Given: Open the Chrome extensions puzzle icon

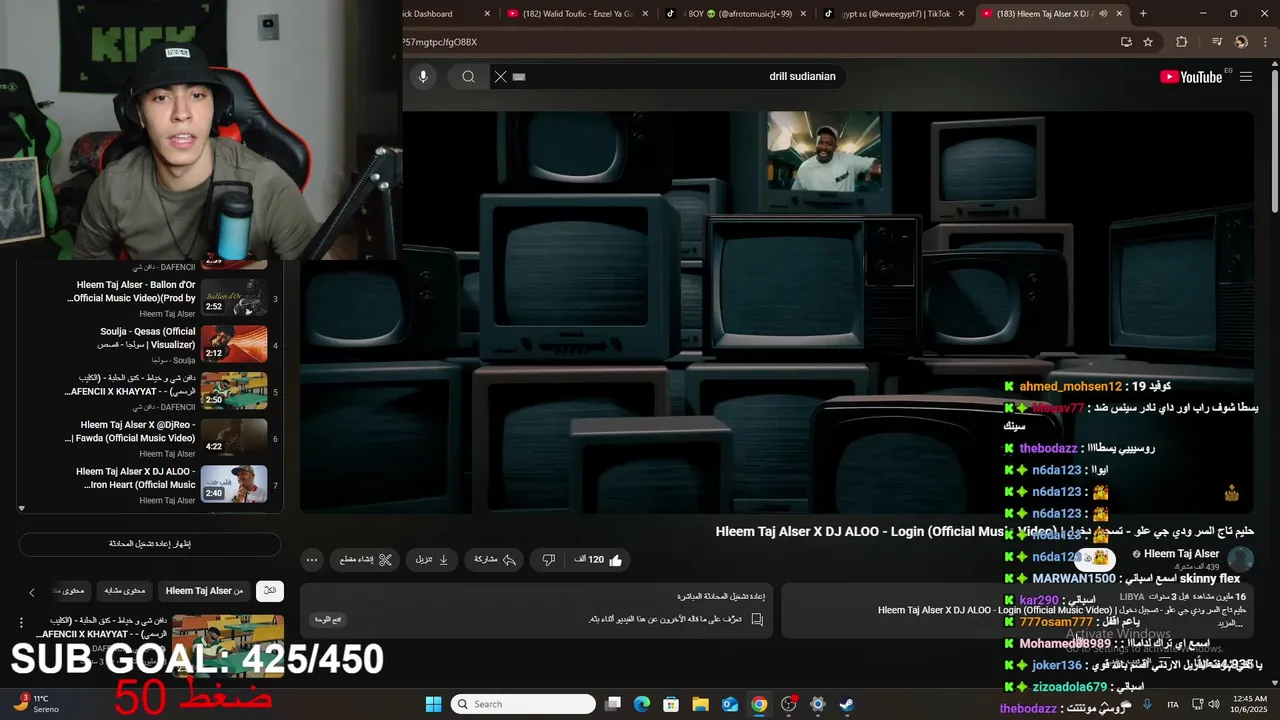Looking at the screenshot, I should [1182, 42].
